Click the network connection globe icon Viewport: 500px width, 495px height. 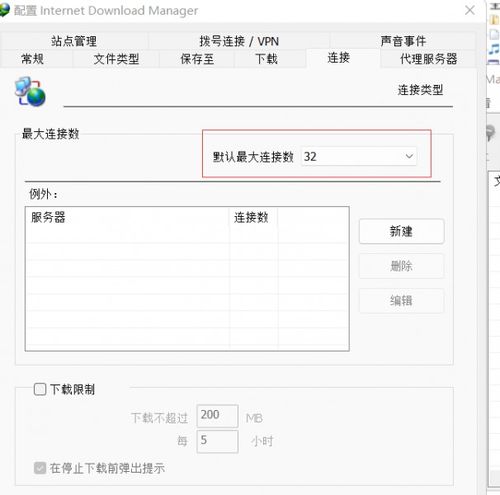[x=30, y=92]
